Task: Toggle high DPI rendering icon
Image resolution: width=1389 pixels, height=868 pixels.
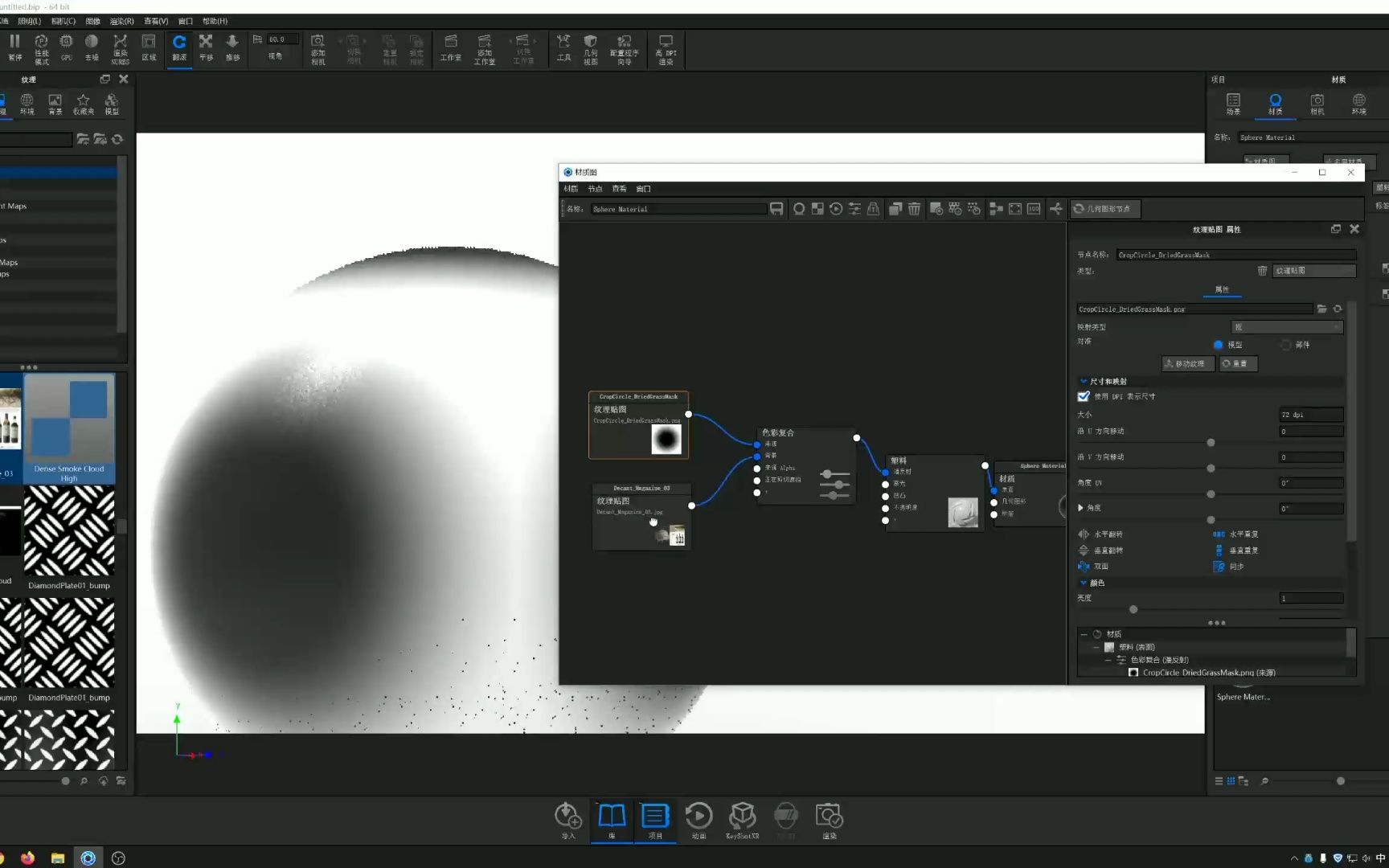Action: click(666, 48)
